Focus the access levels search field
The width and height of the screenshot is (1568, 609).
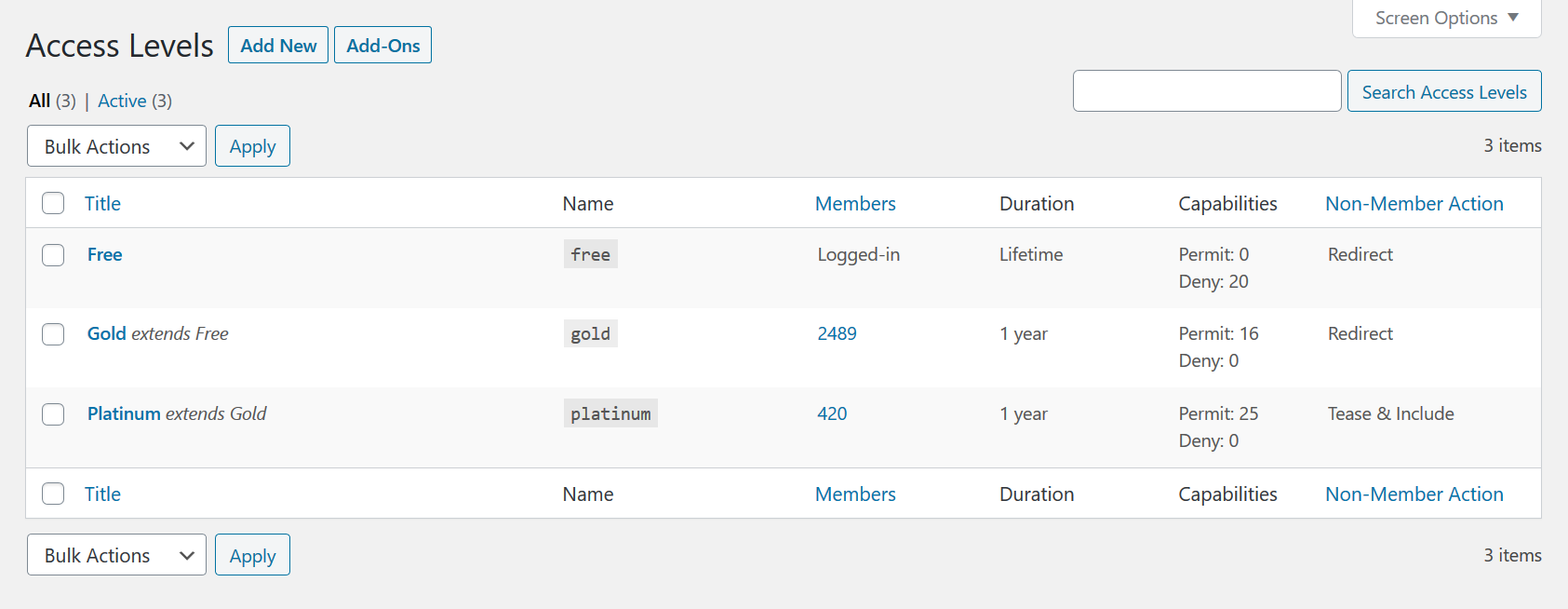point(1207,91)
